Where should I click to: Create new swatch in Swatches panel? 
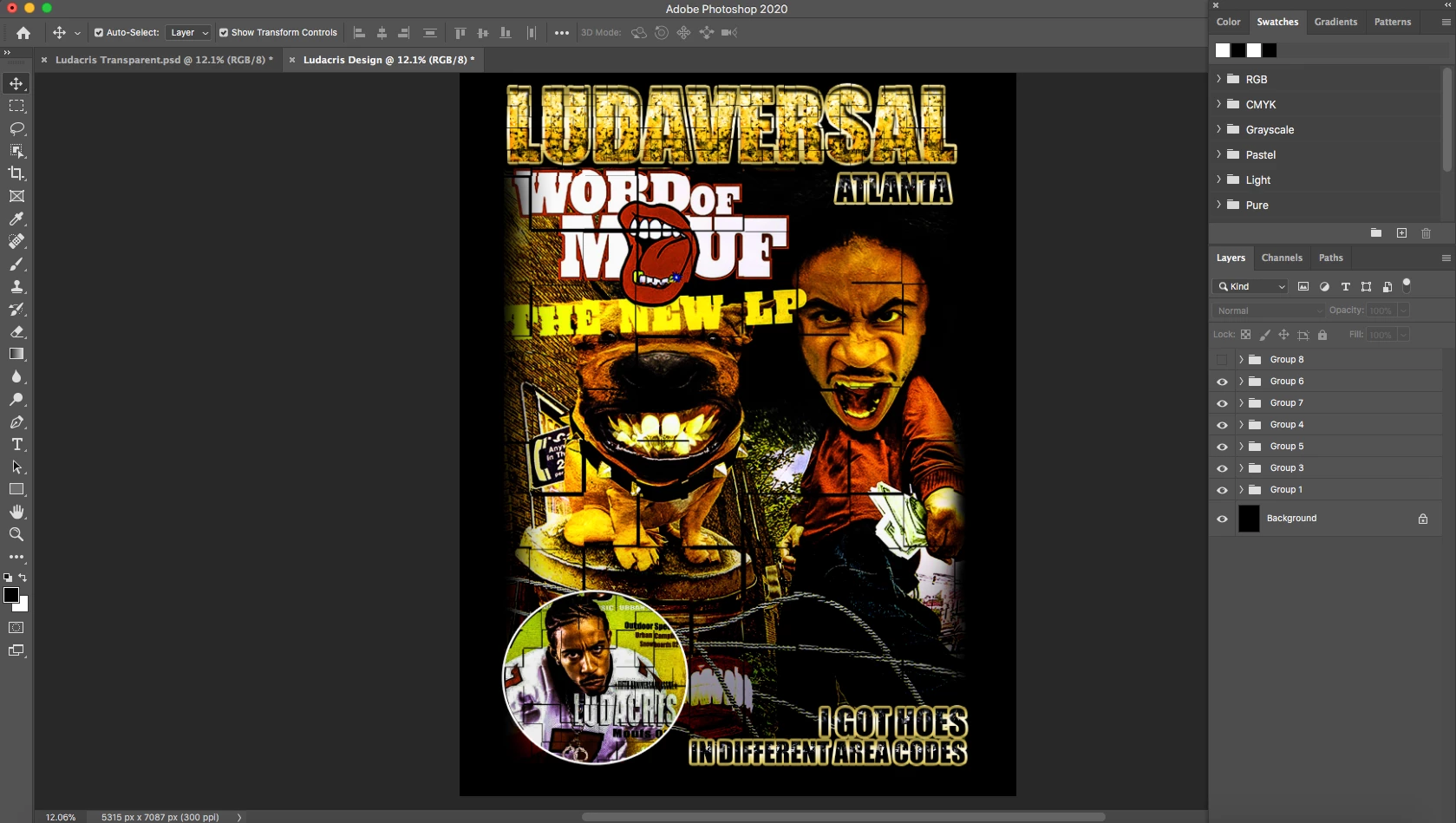(x=1401, y=233)
